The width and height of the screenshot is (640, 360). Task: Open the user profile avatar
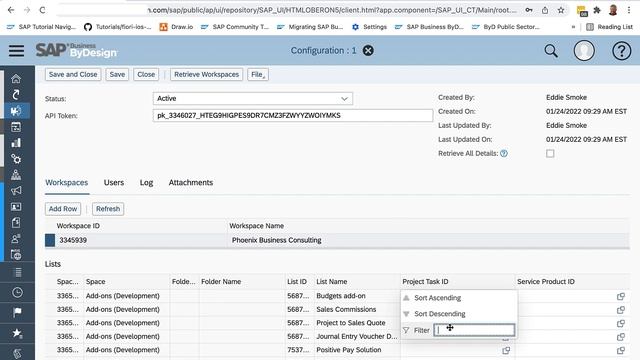point(584,51)
